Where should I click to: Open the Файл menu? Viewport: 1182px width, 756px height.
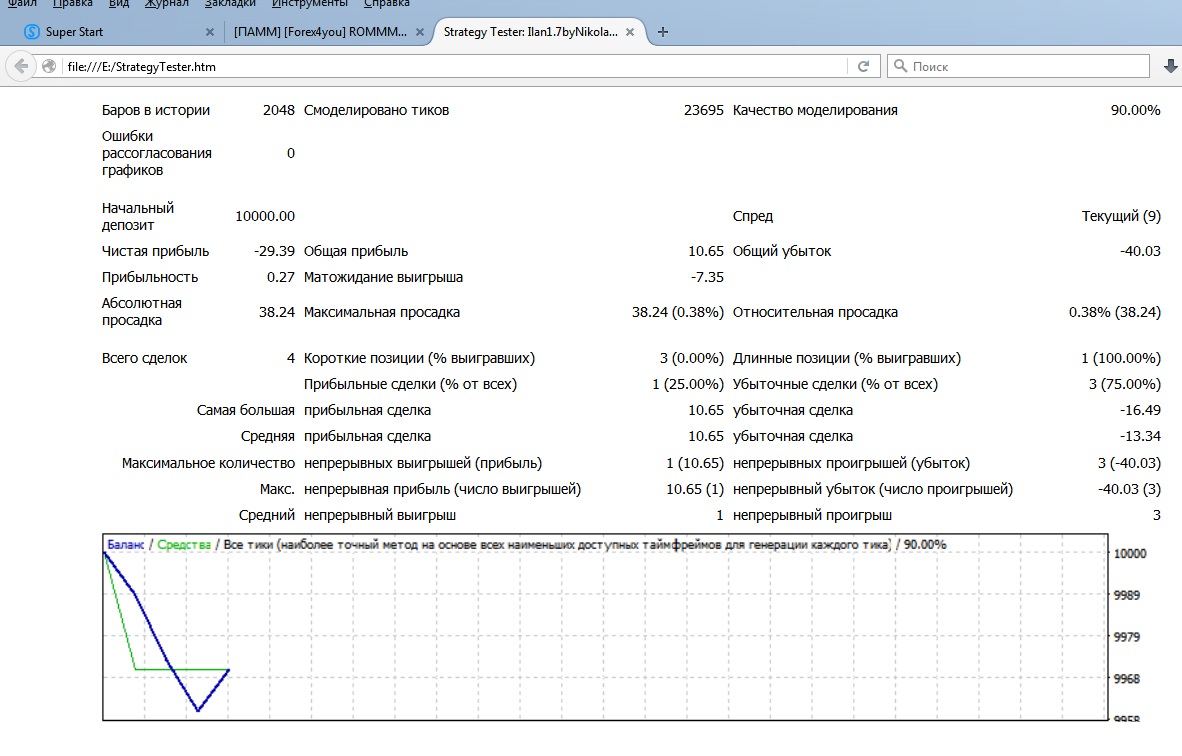(22, 4)
